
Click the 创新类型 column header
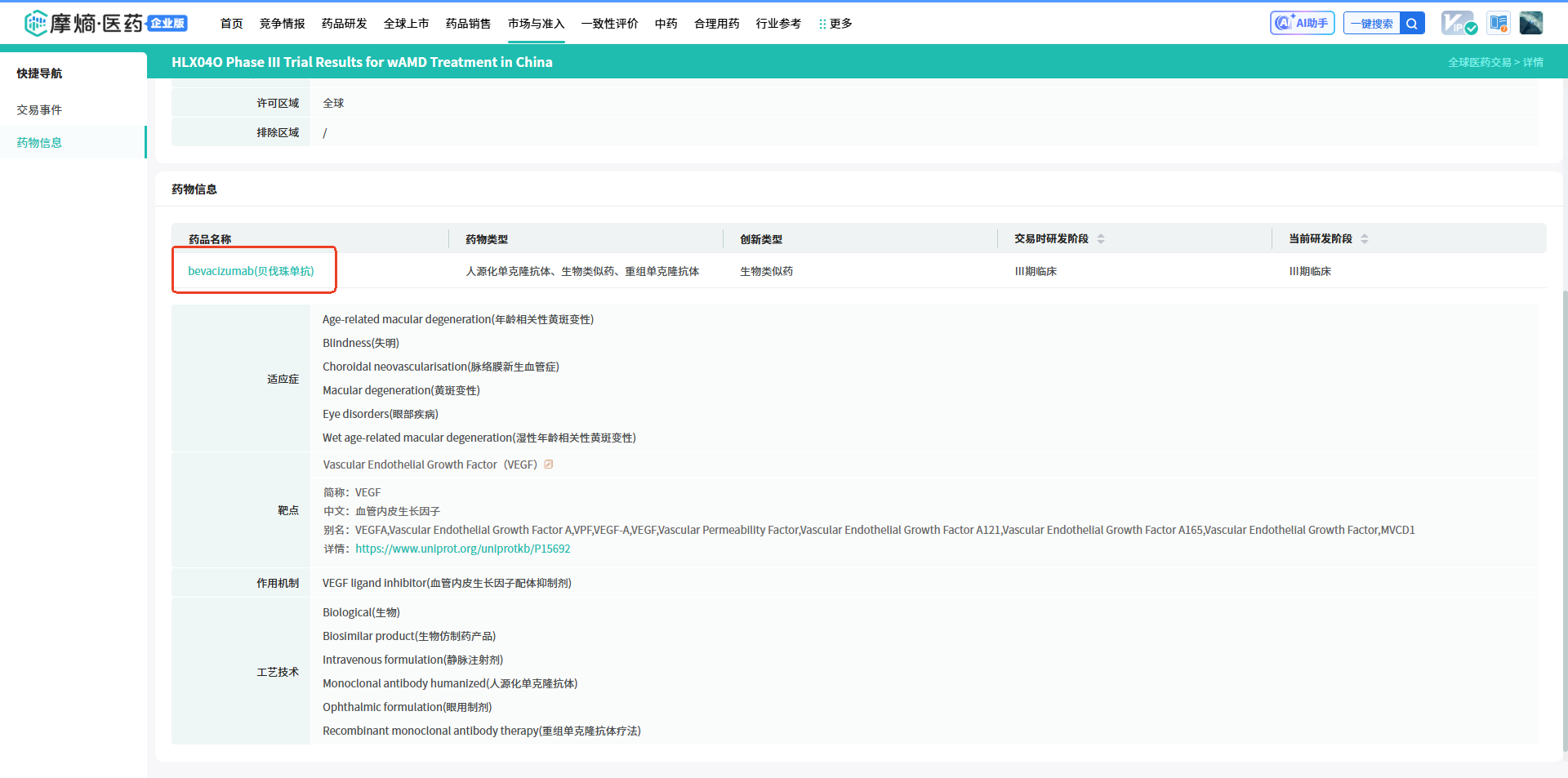point(761,239)
